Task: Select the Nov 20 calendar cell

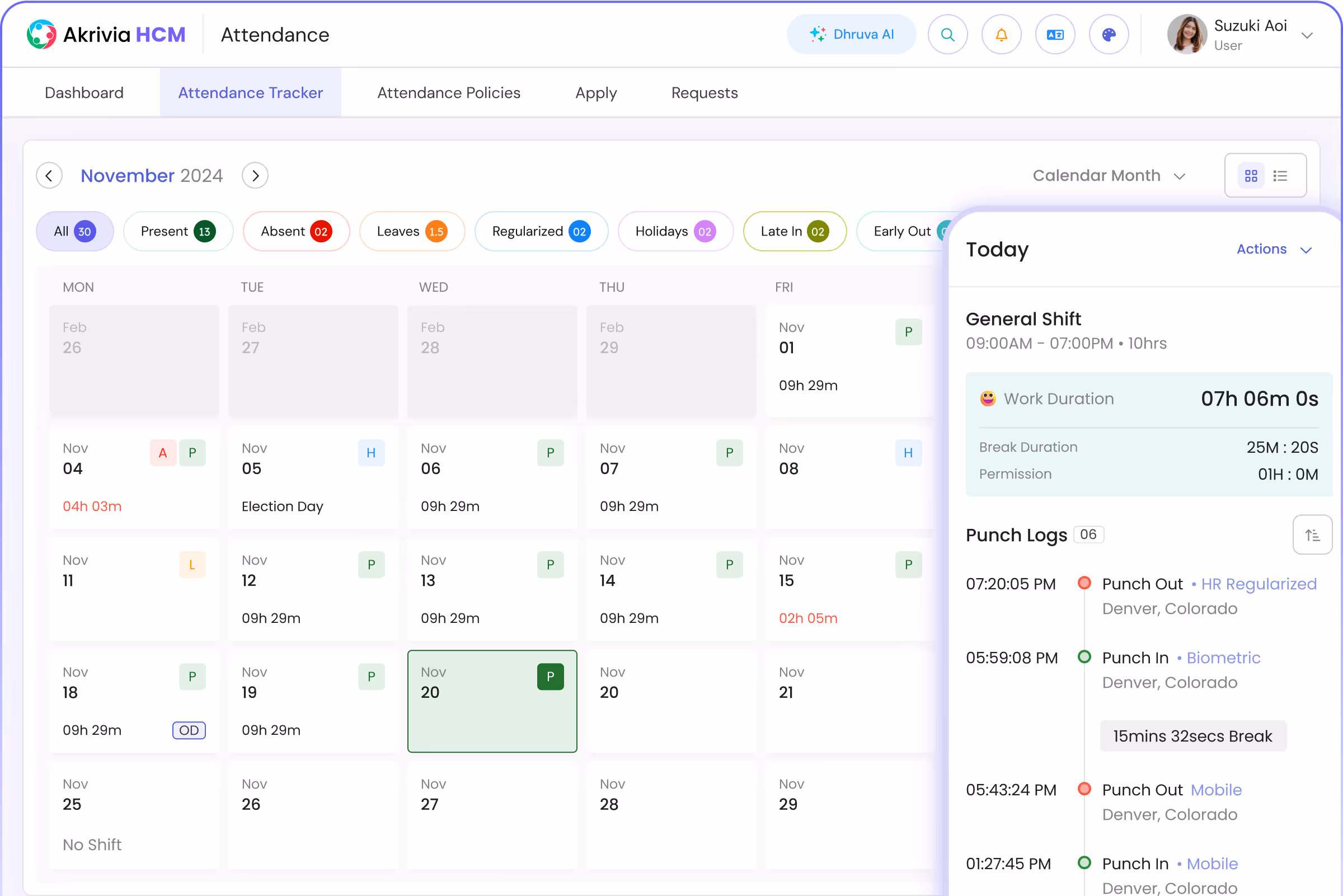Action: [492, 701]
